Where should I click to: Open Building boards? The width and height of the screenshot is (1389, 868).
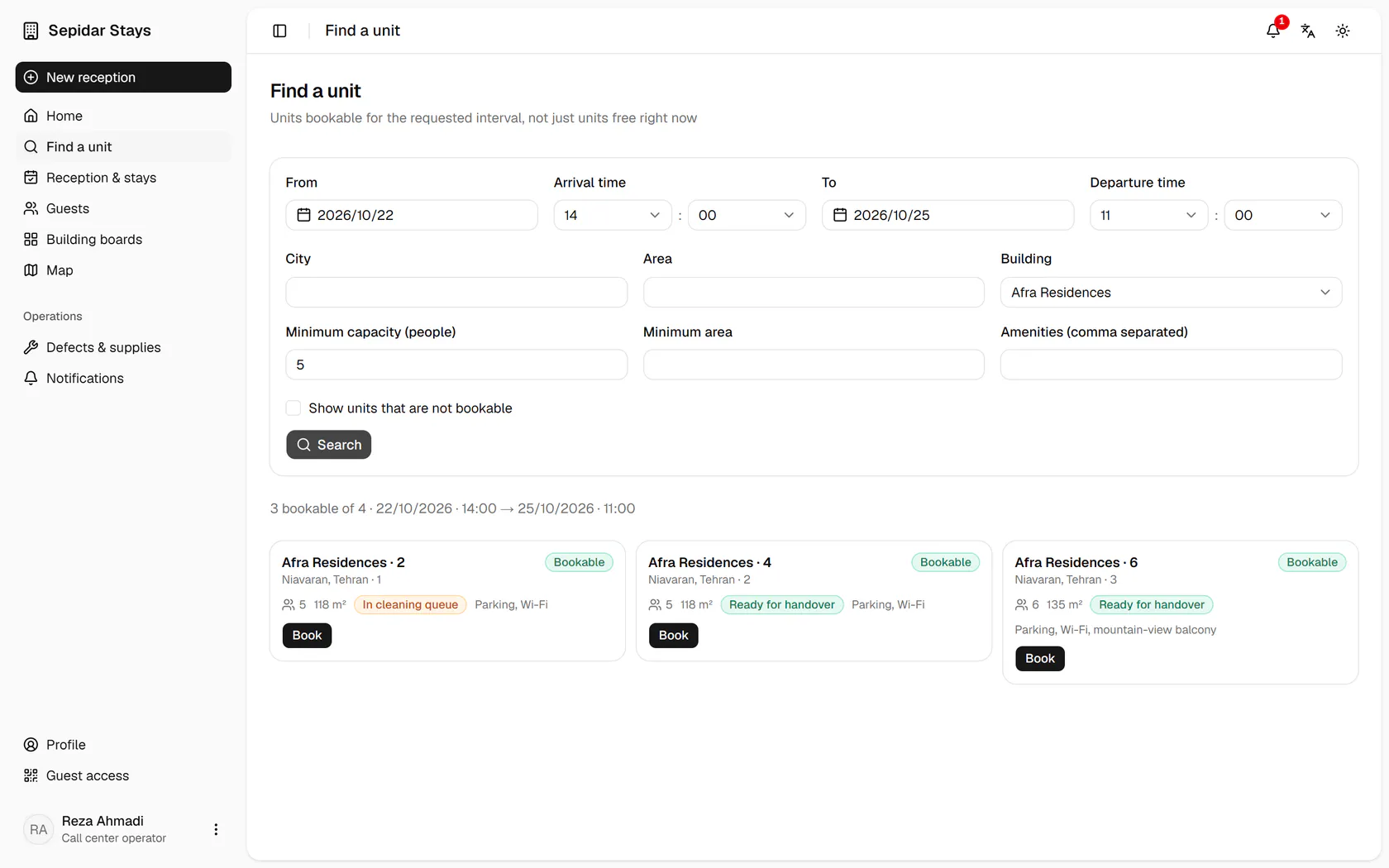point(123,239)
